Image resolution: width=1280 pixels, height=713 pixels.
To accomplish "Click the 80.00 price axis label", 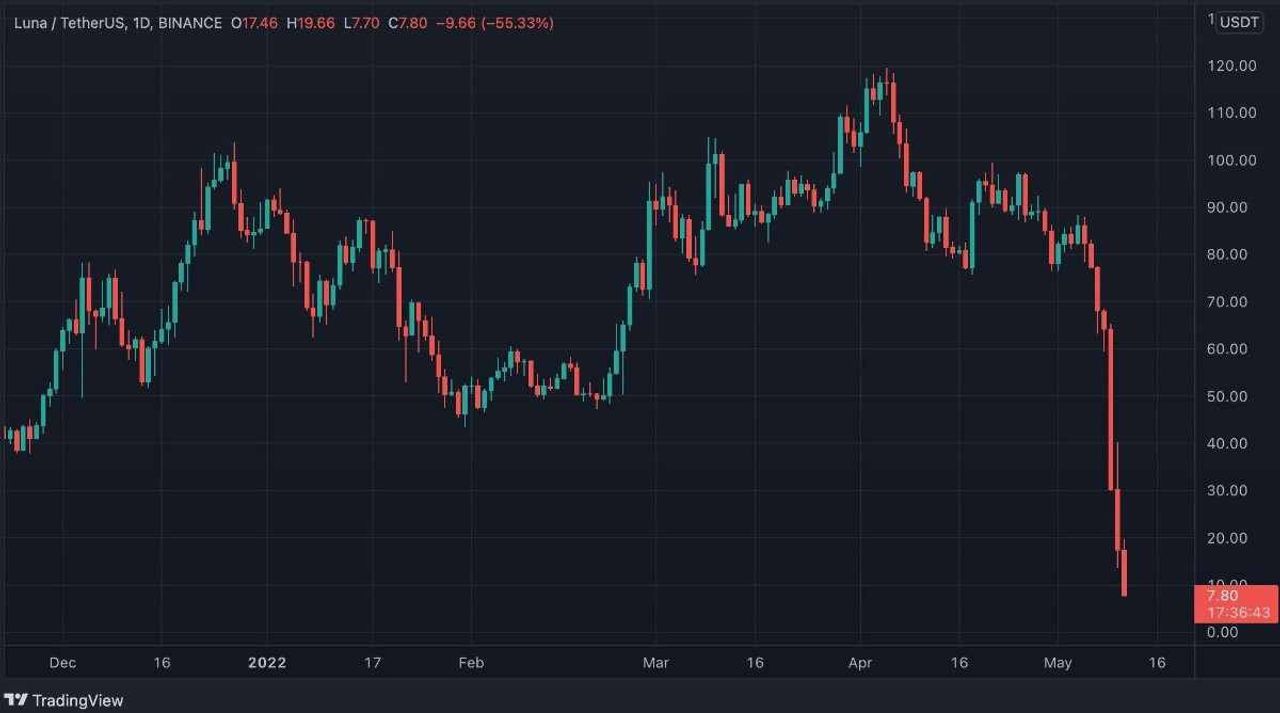I will point(1228,254).
